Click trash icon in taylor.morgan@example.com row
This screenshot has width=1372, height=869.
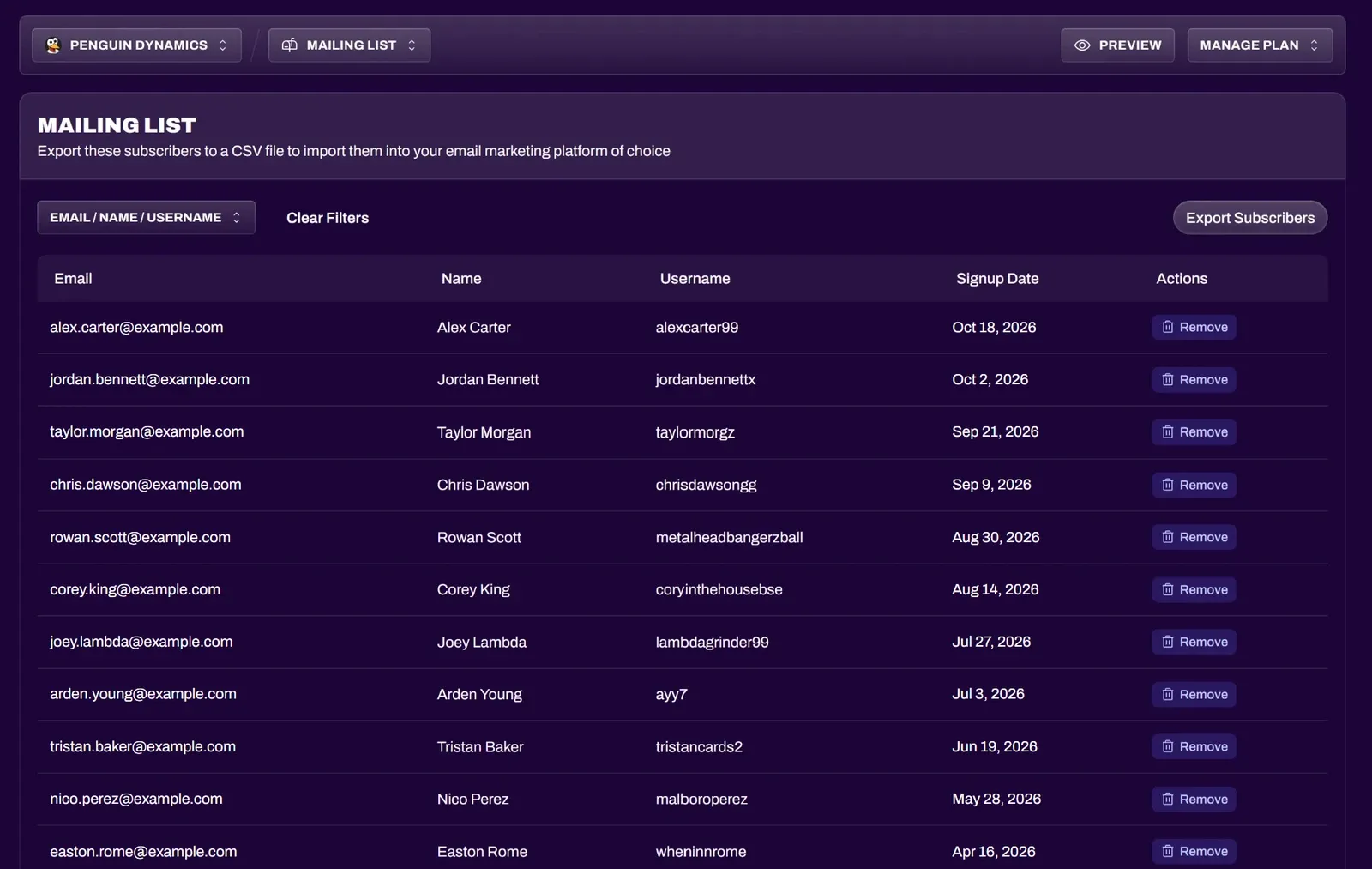tap(1167, 432)
